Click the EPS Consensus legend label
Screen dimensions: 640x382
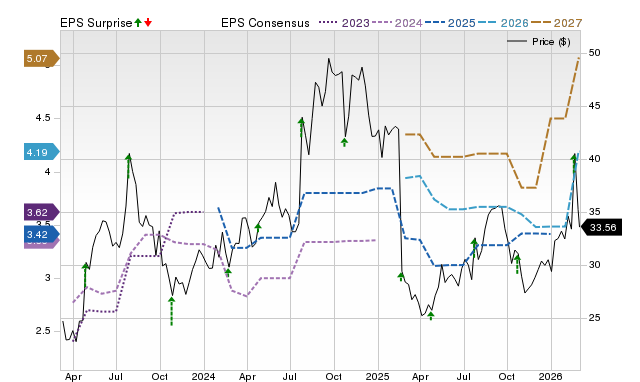pos(265,23)
